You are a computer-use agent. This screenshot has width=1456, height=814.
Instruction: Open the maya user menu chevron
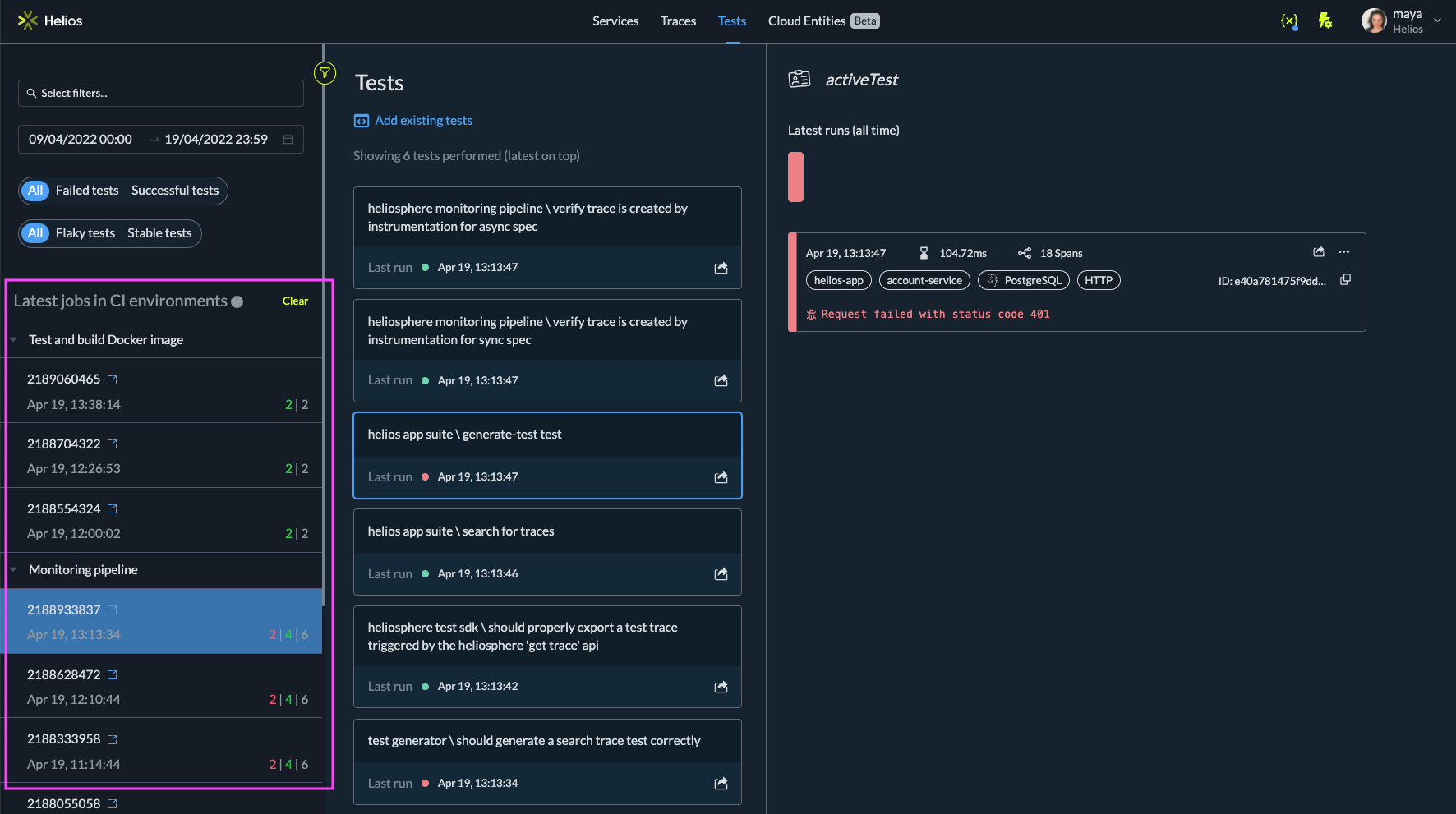(1437, 21)
